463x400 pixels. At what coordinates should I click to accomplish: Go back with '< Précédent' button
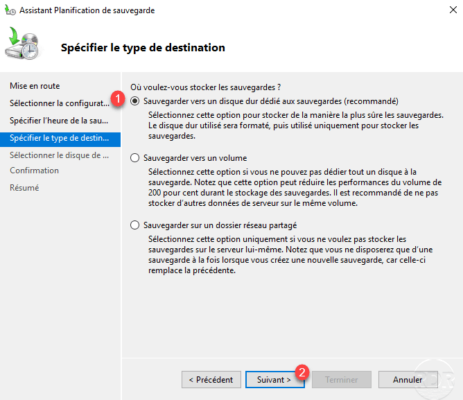point(211,380)
